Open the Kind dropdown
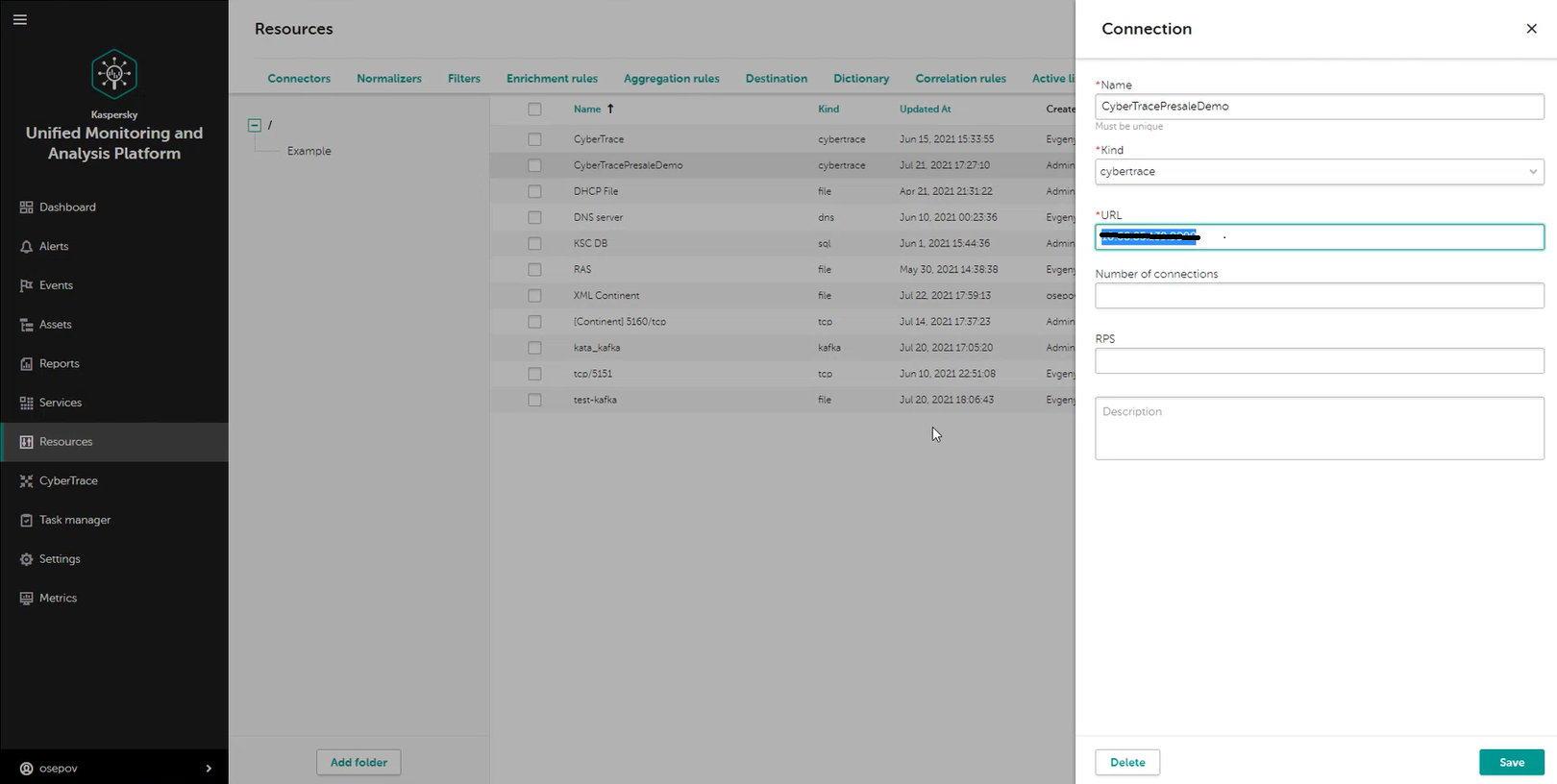The image size is (1557, 784). pyautogui.click(x=1320, y=172)
